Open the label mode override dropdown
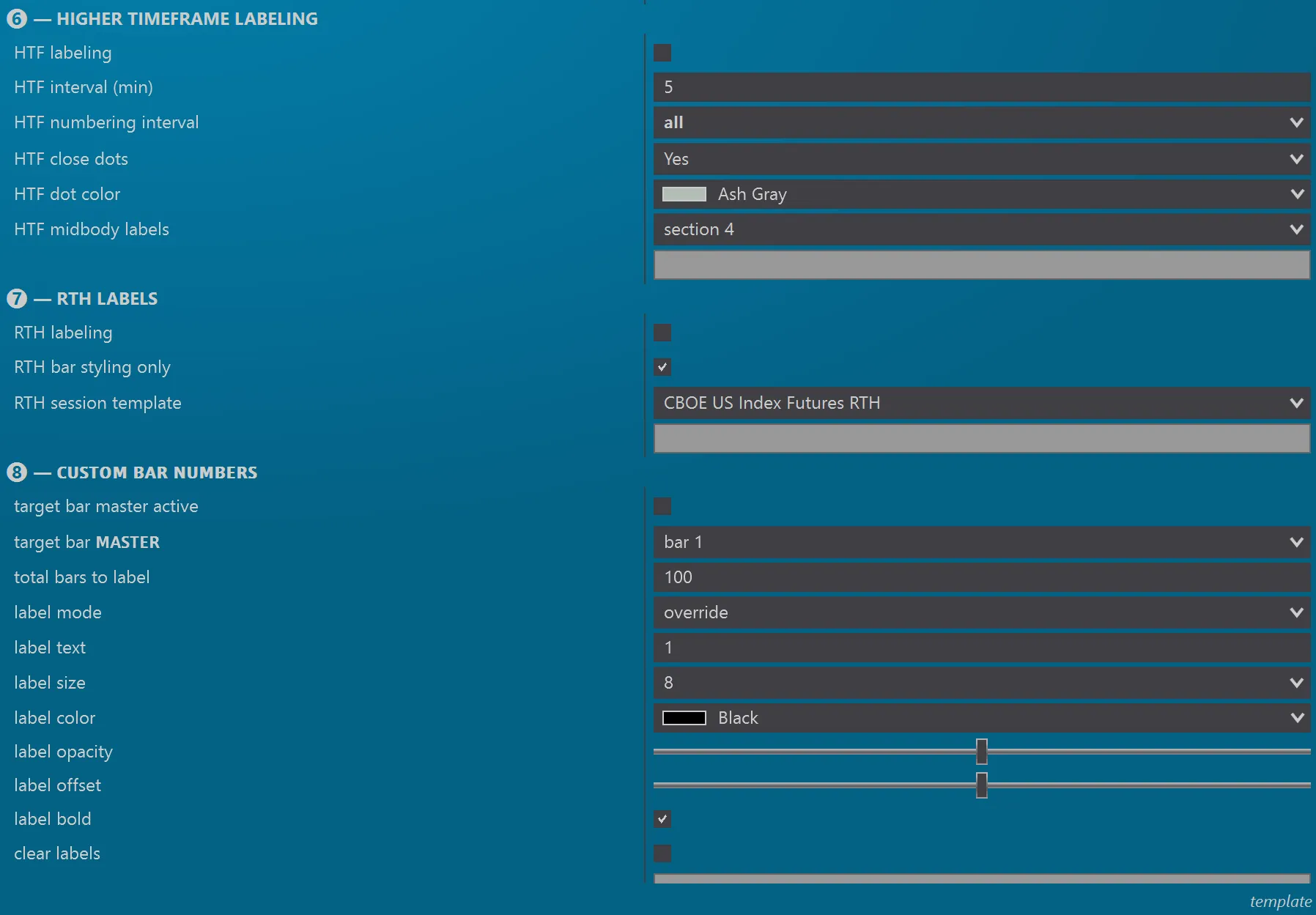 pyautogui.click(x=982, y=612)
